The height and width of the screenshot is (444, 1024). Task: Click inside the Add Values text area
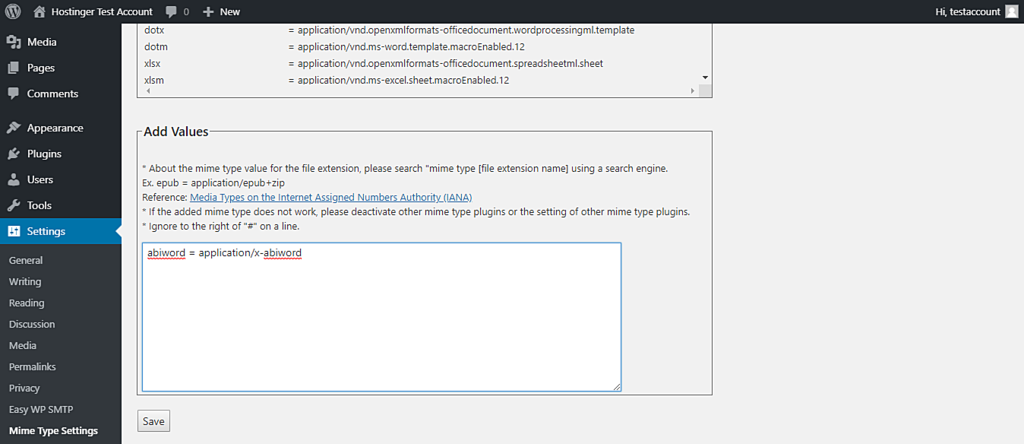pyautogui.click(x=380, y=320)
